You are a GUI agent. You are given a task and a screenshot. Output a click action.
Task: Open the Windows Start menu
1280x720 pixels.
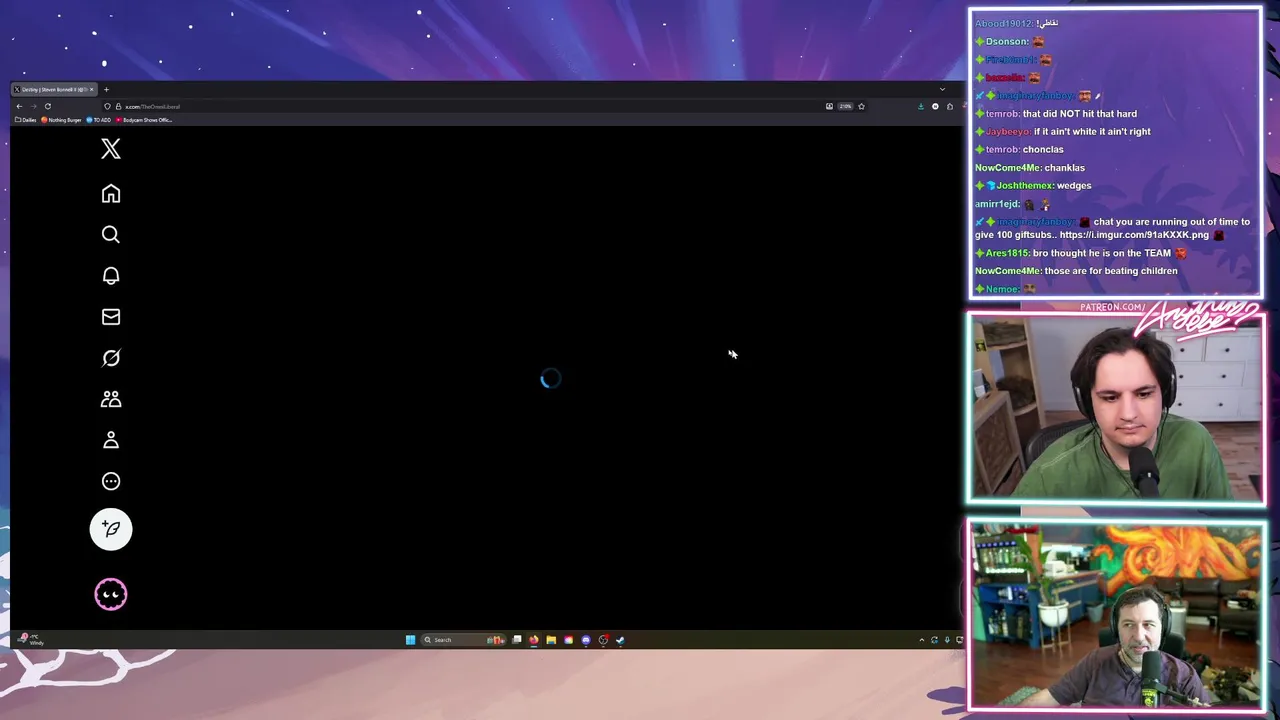[x=410, y=640]
